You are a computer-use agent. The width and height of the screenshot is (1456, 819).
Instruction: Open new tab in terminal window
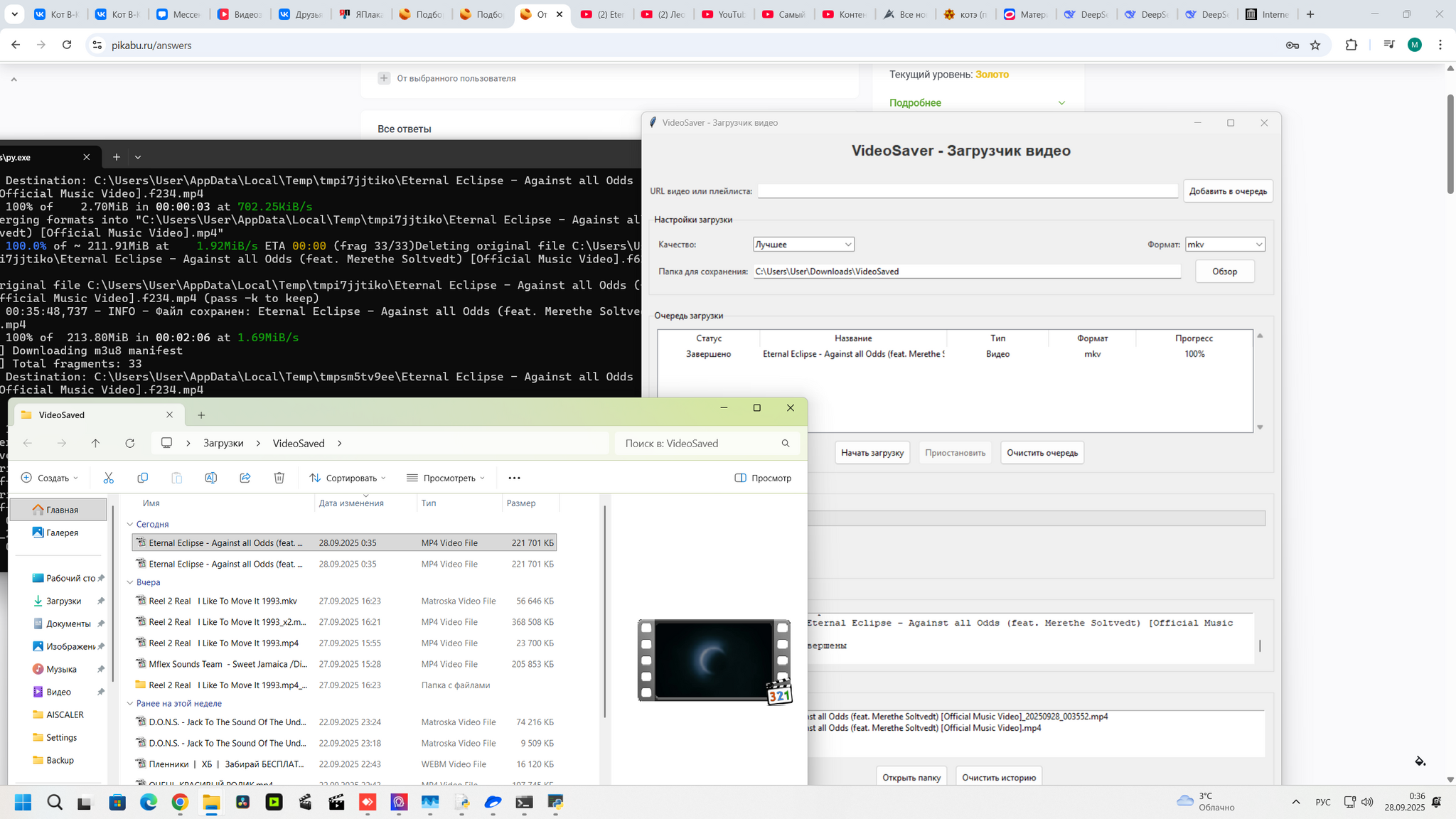[x=117, y=157]
